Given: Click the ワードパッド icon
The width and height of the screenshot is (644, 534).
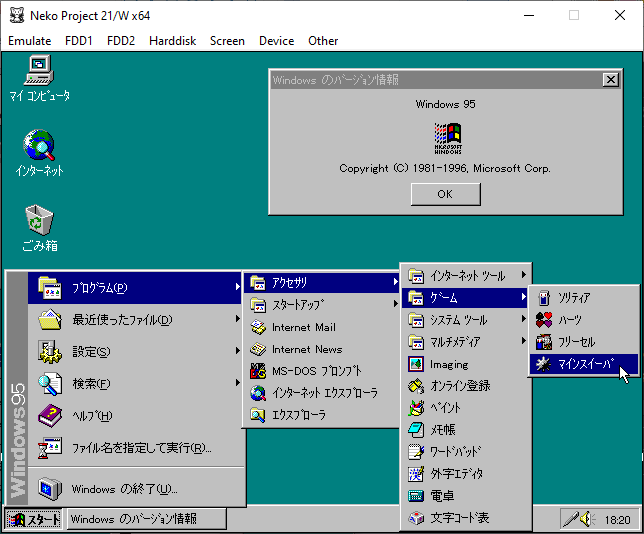Looking at the screenshot, I should click(x=416, y=452).
